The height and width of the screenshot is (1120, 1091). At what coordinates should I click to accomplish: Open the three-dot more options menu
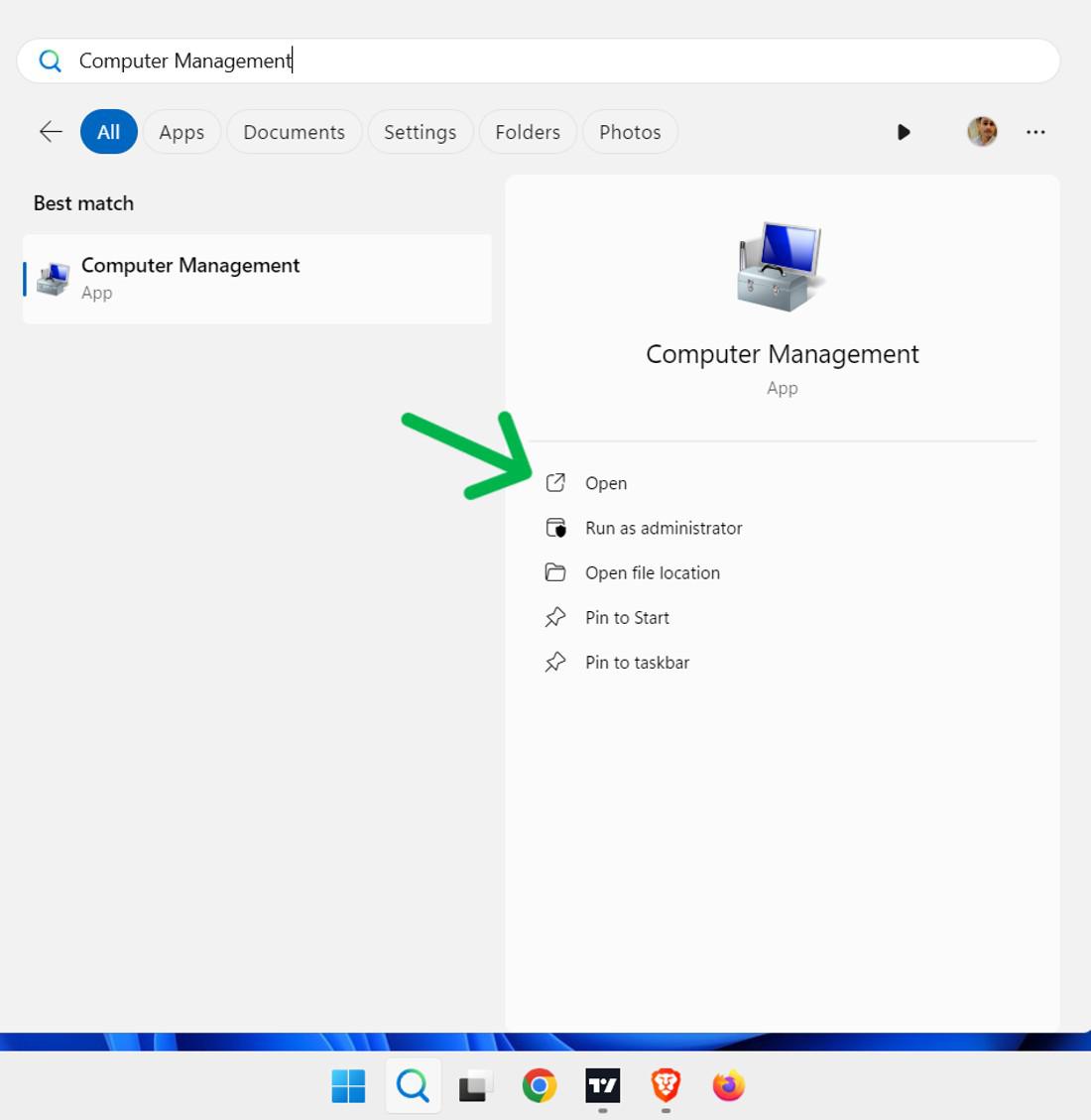pyautogui.click(x=1035, y=132)
